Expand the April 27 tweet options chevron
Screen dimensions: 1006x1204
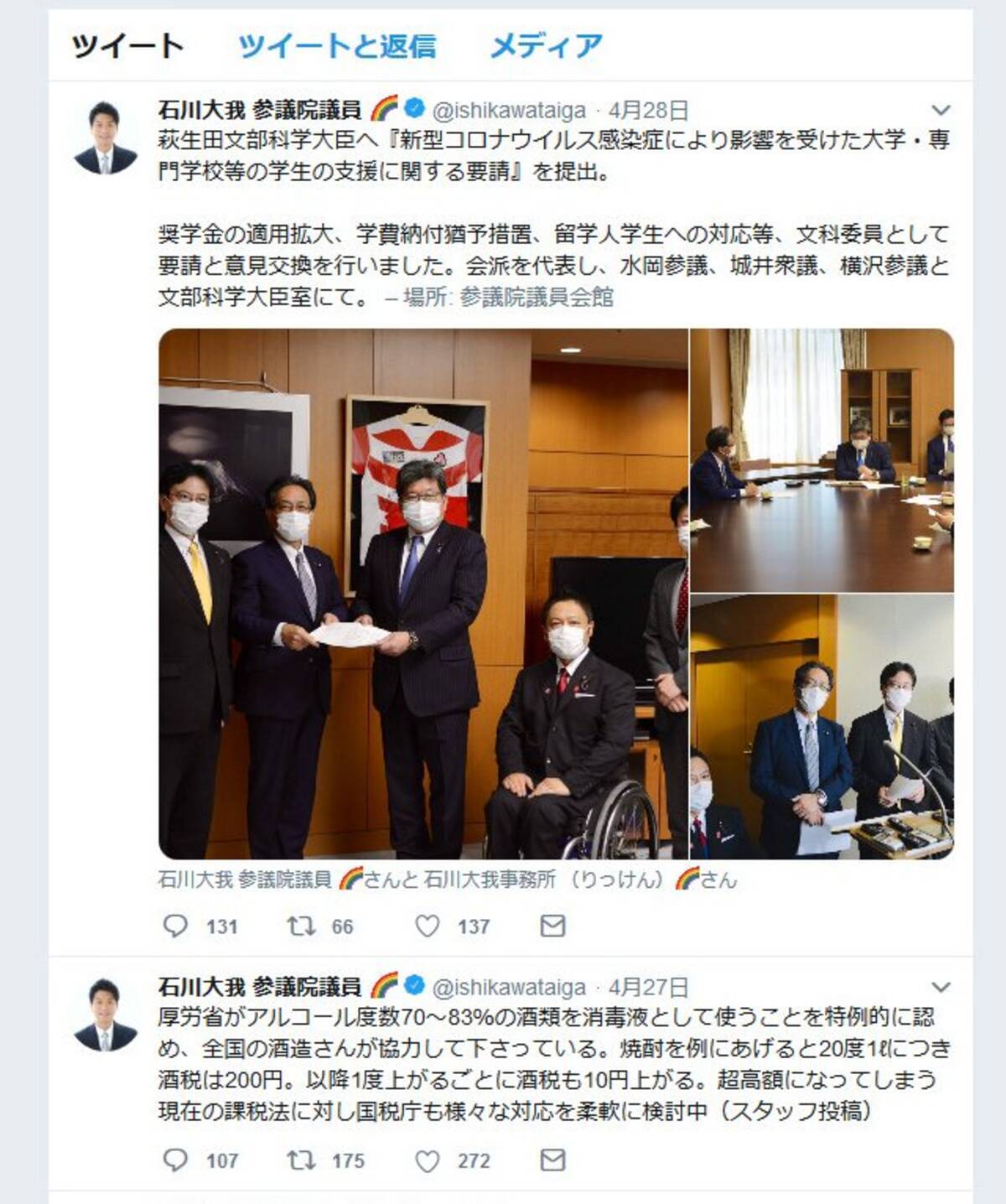(941, 987)
